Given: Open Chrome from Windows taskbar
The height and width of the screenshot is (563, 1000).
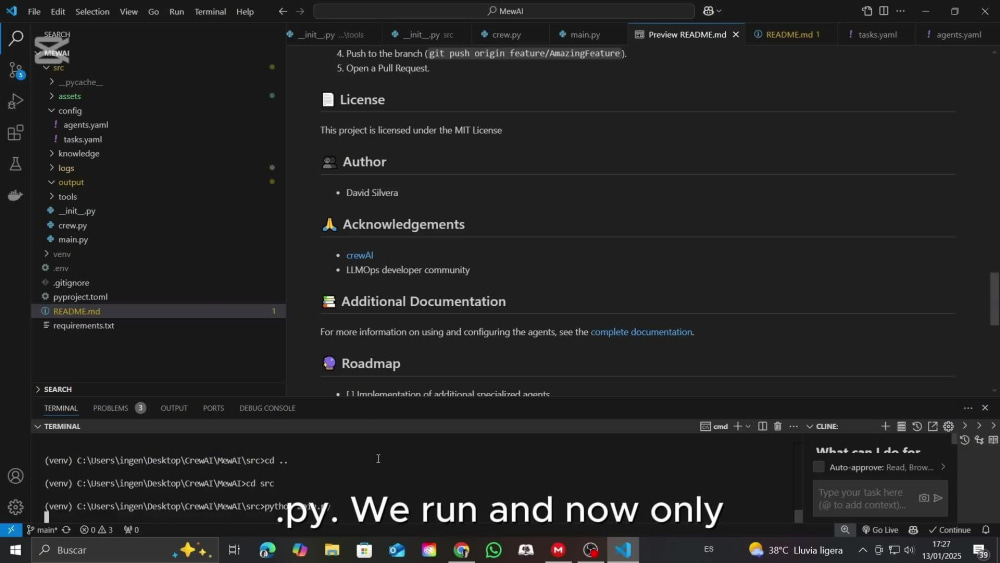Looking at the screenshot, I should coord(461,550).
